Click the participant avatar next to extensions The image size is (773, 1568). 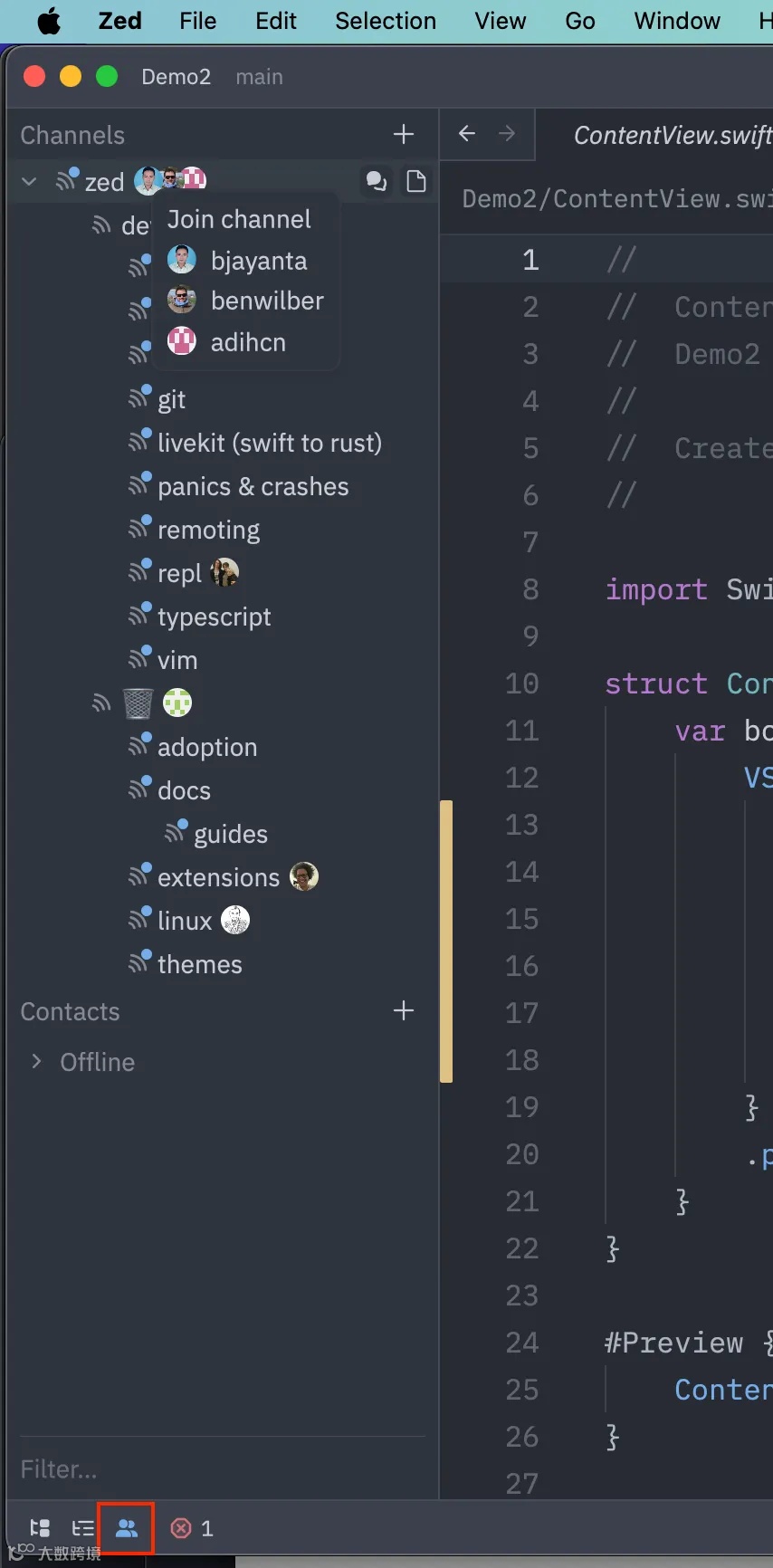pyautogui.click(x=304, y=876)
